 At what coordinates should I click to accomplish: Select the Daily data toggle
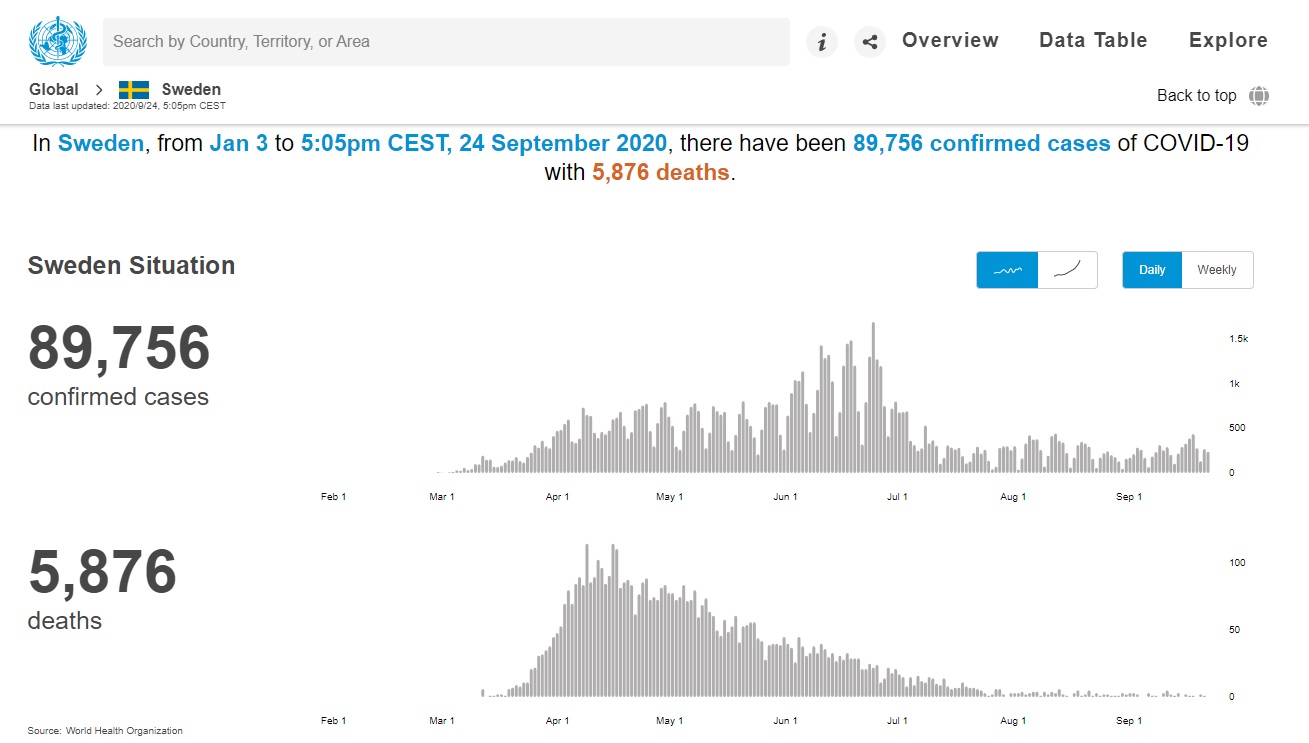coord(1152,270)
